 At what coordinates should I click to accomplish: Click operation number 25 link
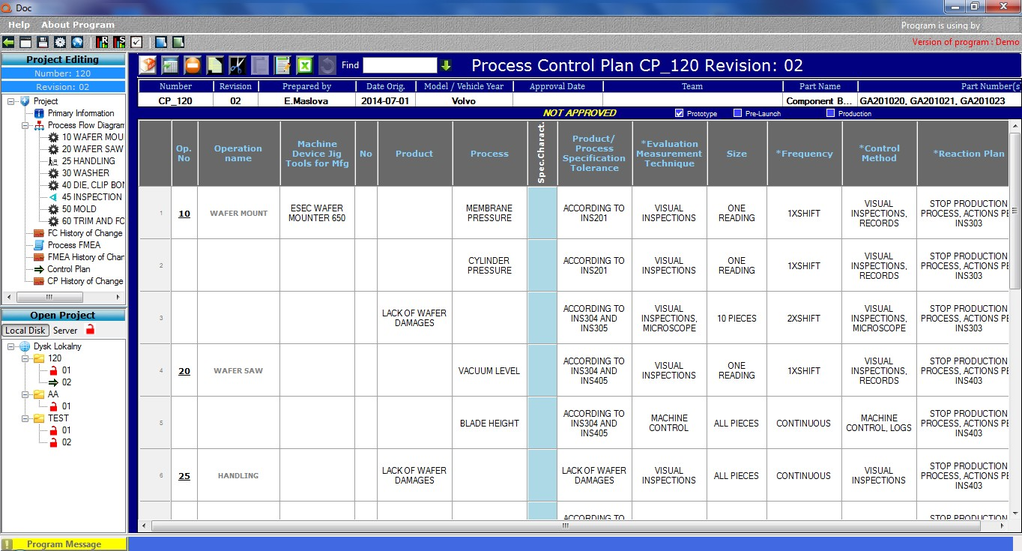(x=184, y=476)
